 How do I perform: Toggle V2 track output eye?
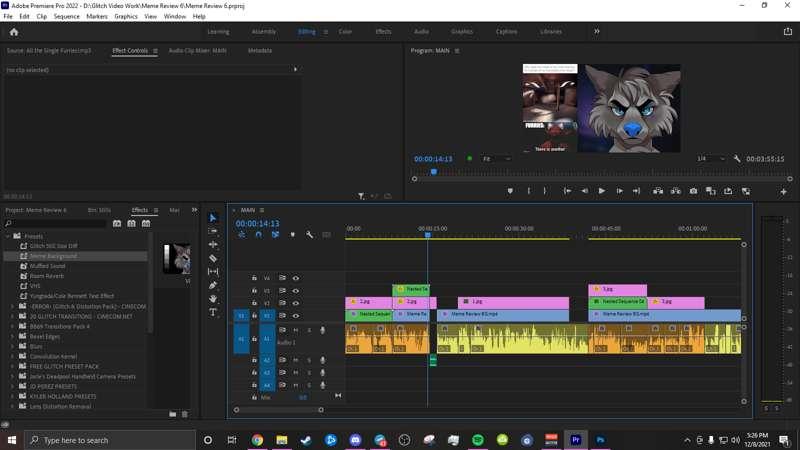[x=295, y=303]
